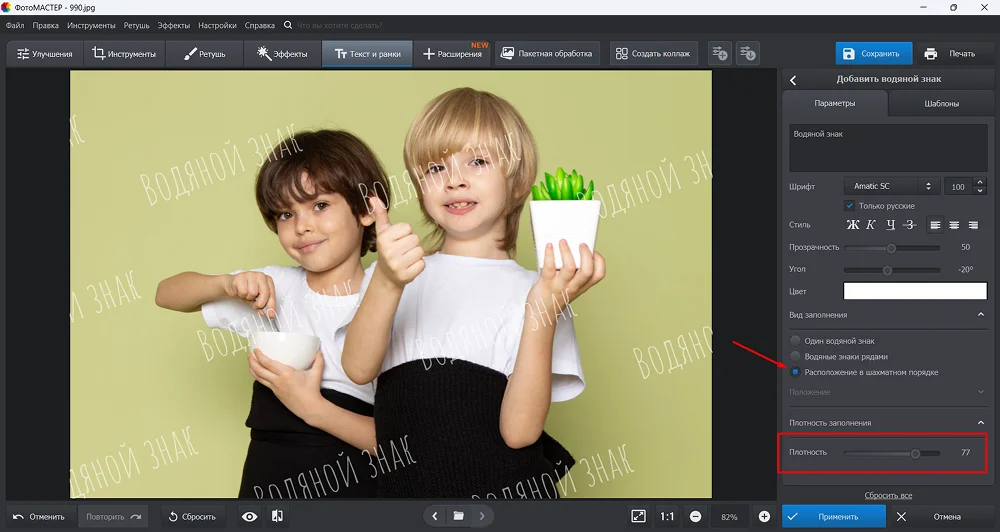Collapse the Вид заполнения section
Viewport: 1000px width, 532px height.
(981, 314)
